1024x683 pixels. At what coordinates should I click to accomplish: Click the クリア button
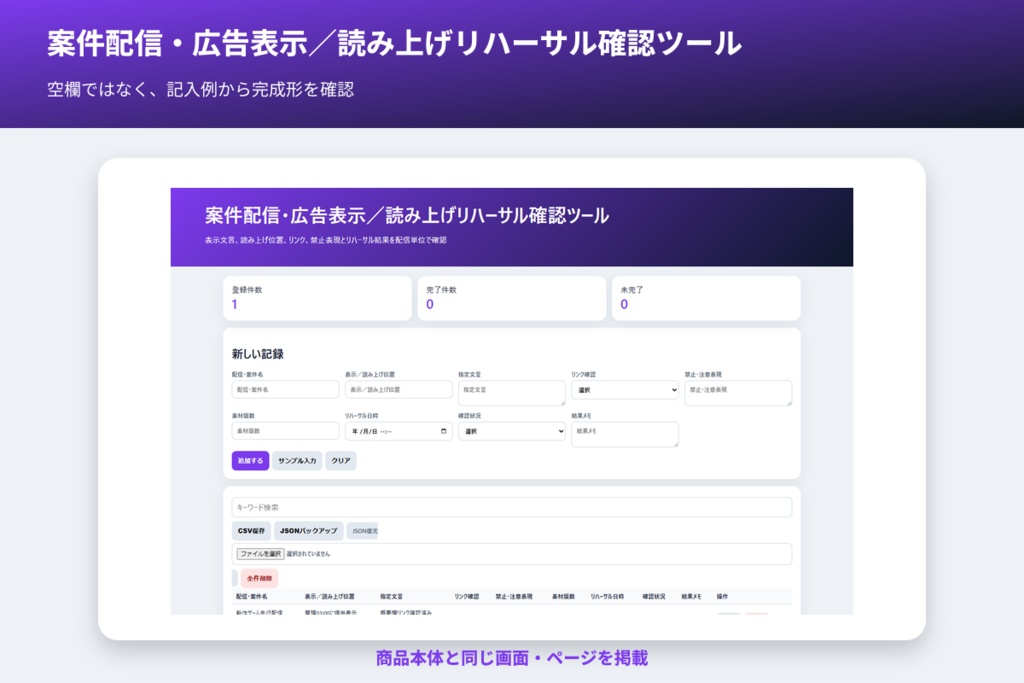(340, 460)
